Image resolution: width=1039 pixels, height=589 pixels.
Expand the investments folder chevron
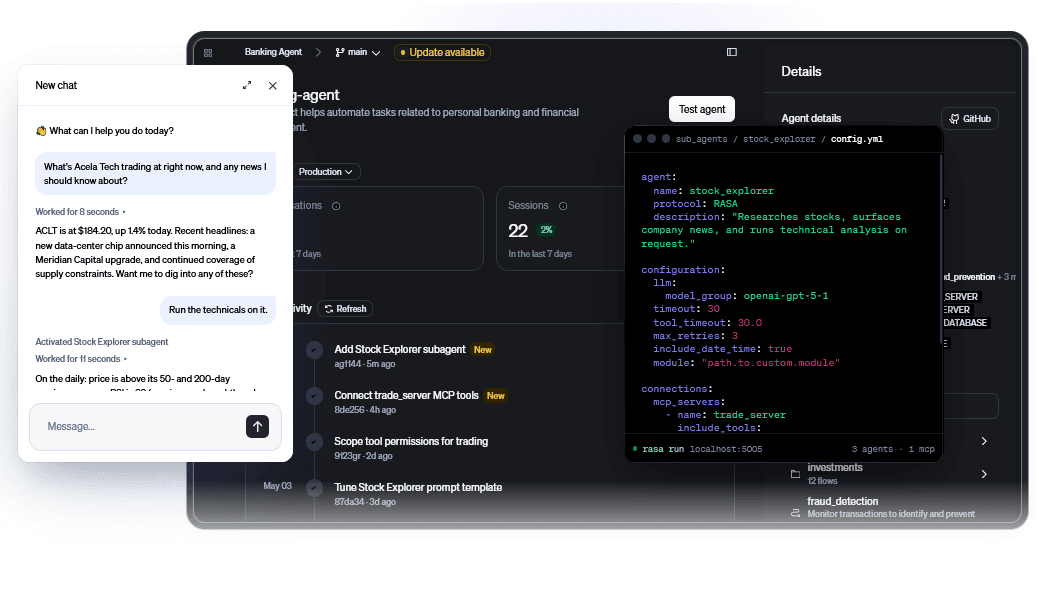tap(984, 474)
